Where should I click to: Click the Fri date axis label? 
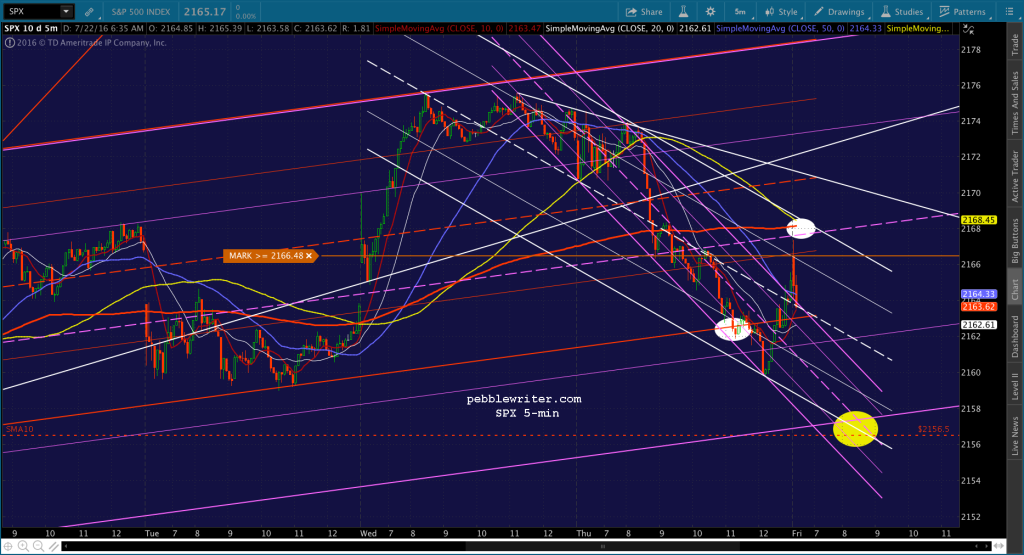coord(797,533)
